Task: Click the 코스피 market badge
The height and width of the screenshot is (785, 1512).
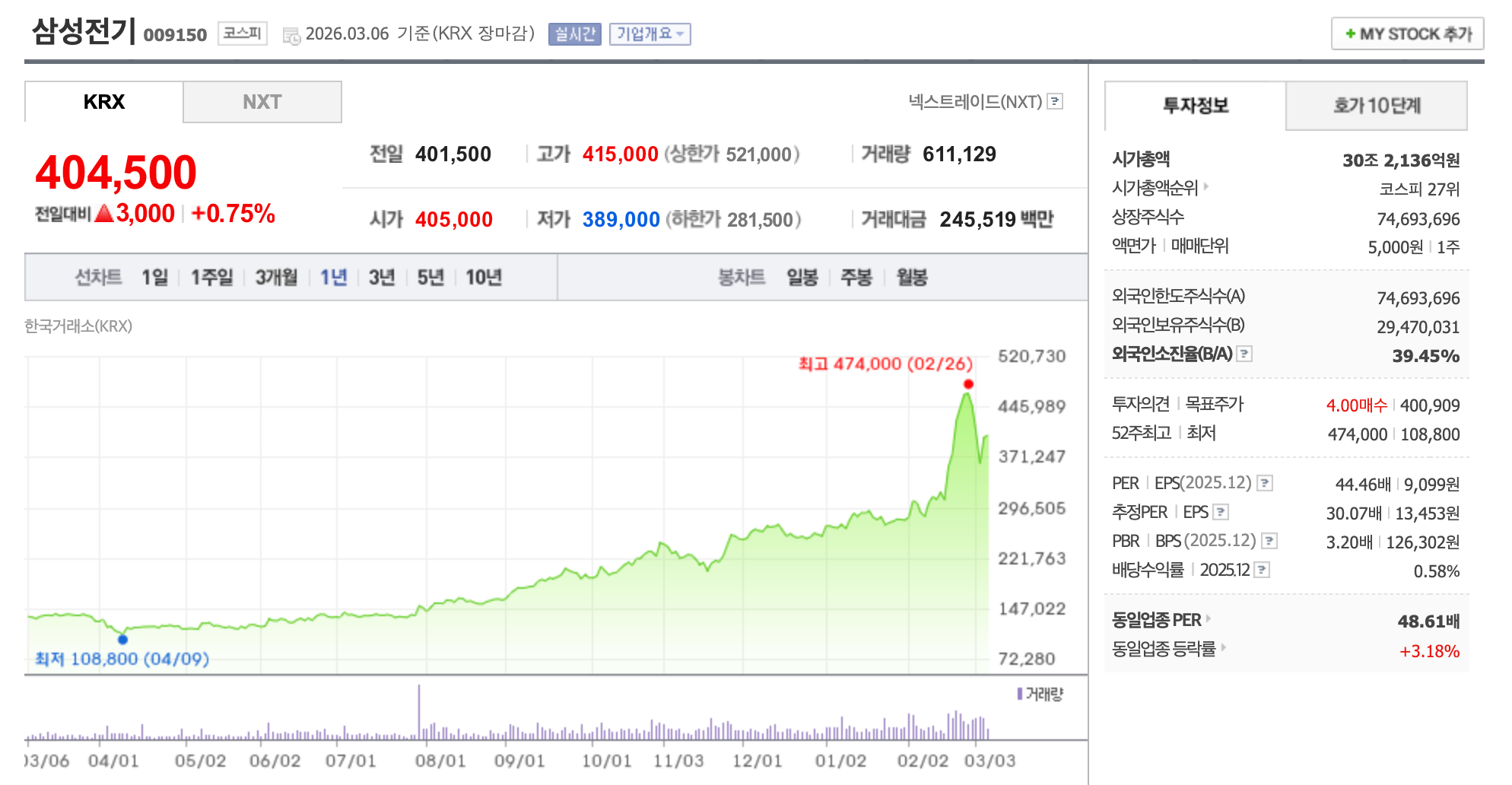Action: (243, 33)
